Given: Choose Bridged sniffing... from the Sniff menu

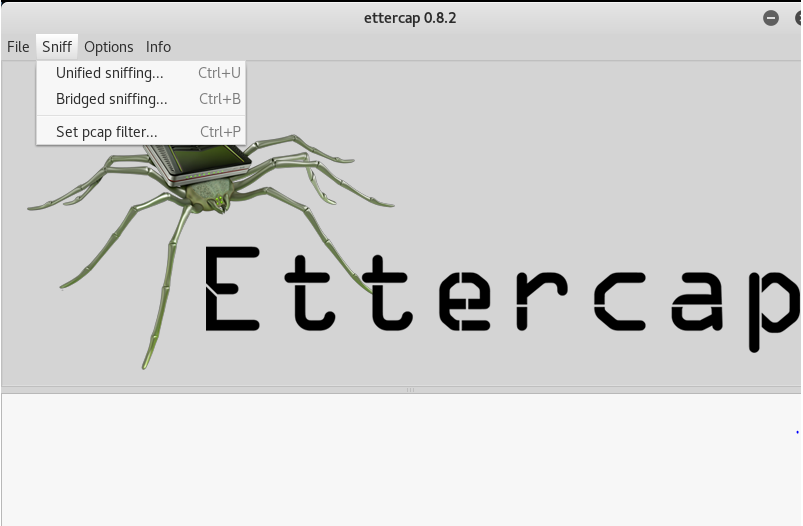Looking at the screenshot, I should (x=141, y=99).
